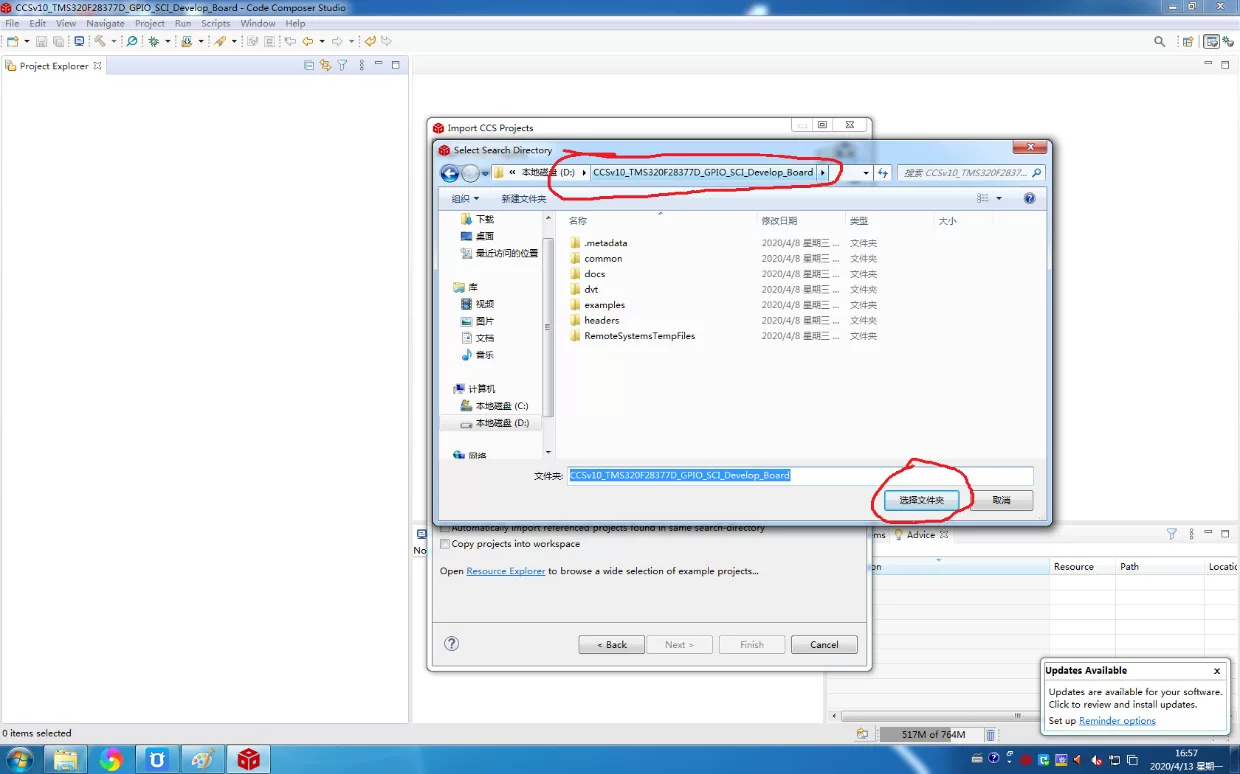Open the Resource Explorer link

[506, 571]
